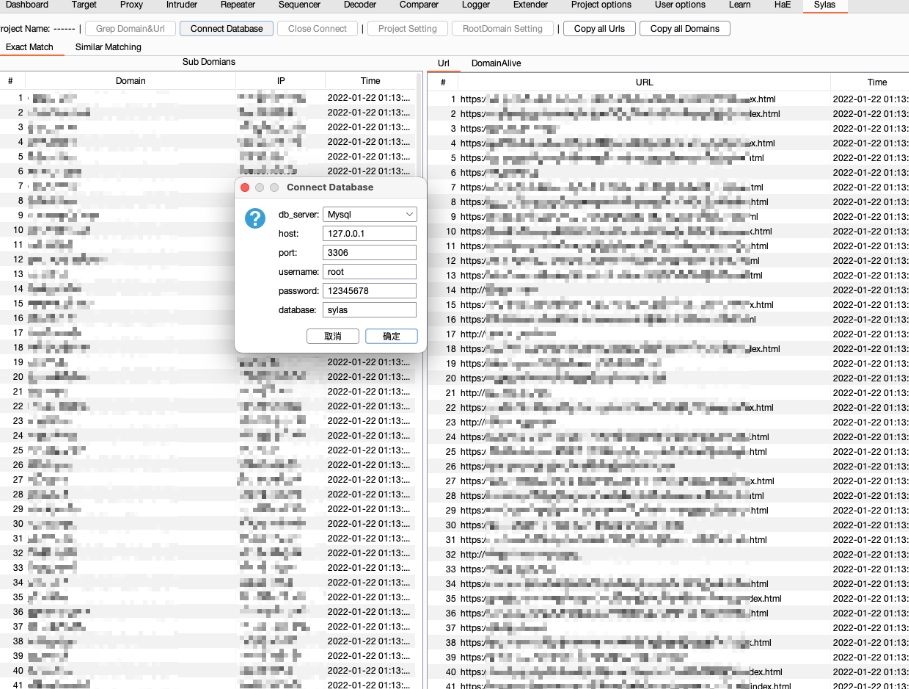Click the password input field
Screen dimensions: 909x689
click(369, 291)
